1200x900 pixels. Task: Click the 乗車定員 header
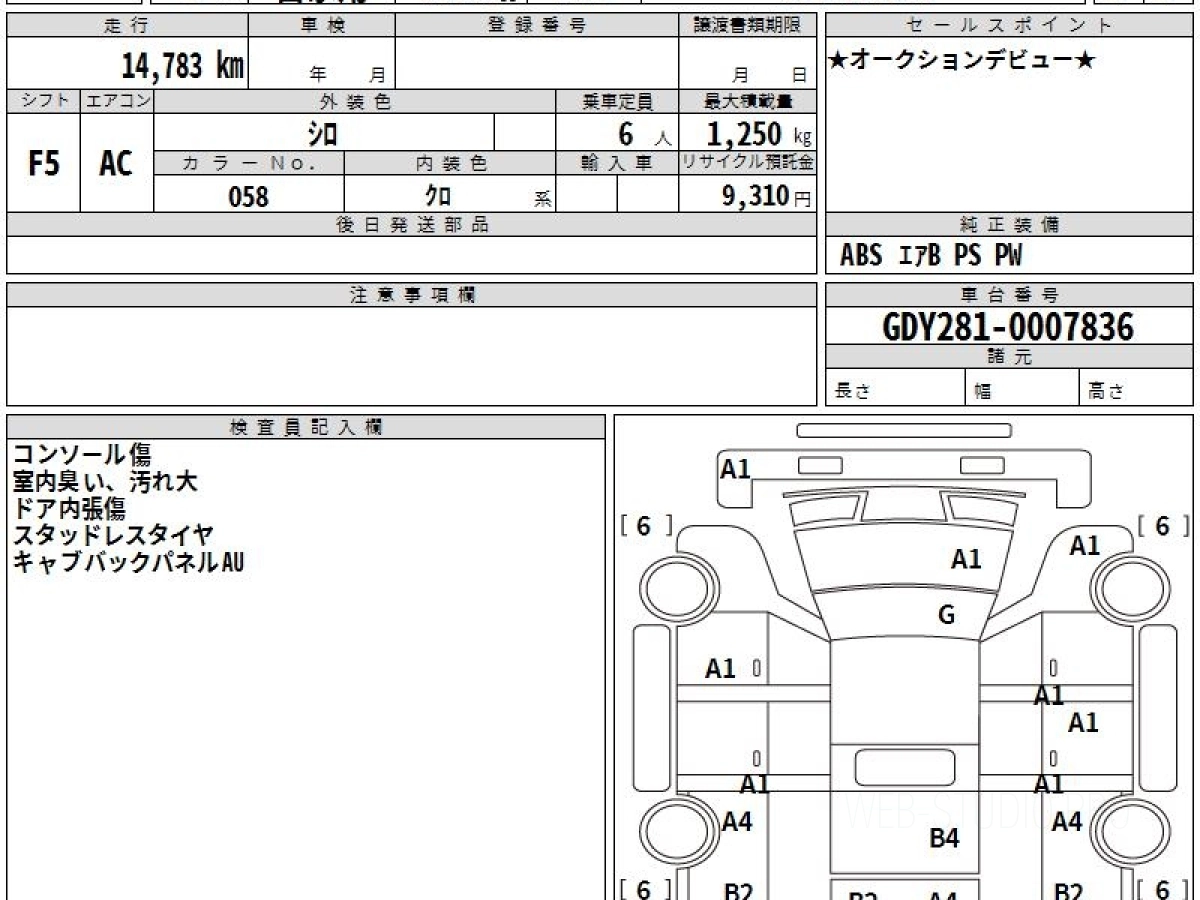click(618, 101)
